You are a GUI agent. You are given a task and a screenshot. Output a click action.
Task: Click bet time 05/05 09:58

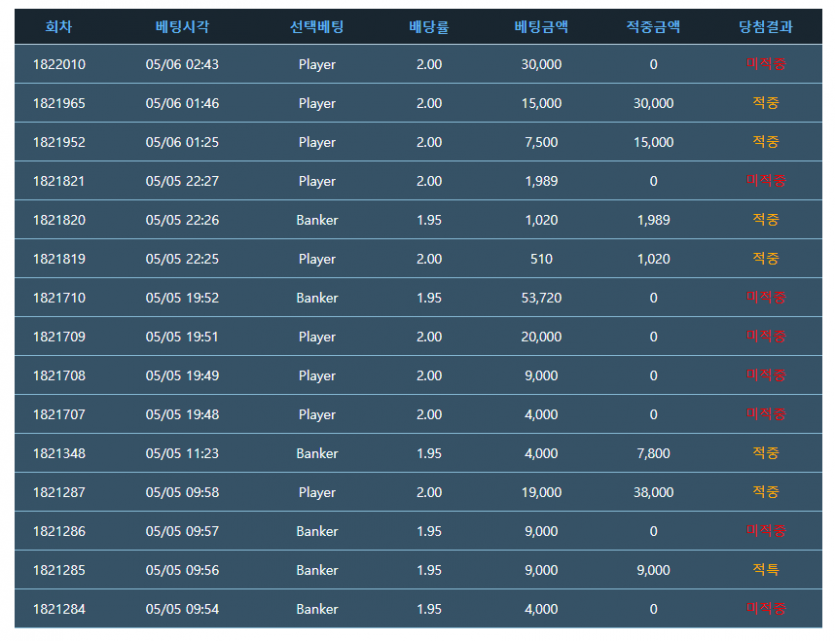coord(182,492)
